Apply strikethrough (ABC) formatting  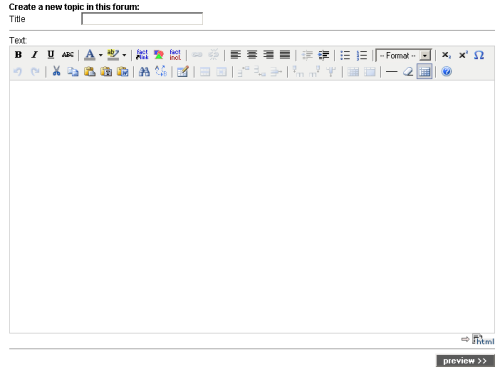(x=67, y=55)
